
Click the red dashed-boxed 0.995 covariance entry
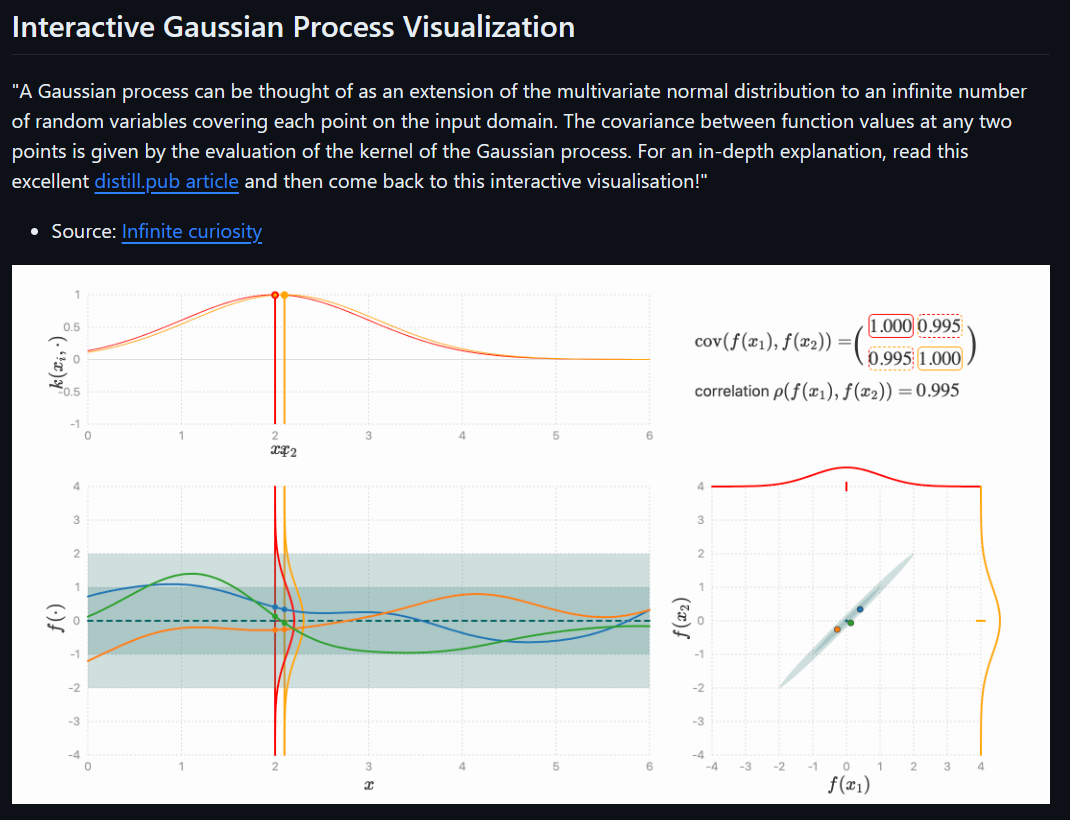(x=939, y=325)
